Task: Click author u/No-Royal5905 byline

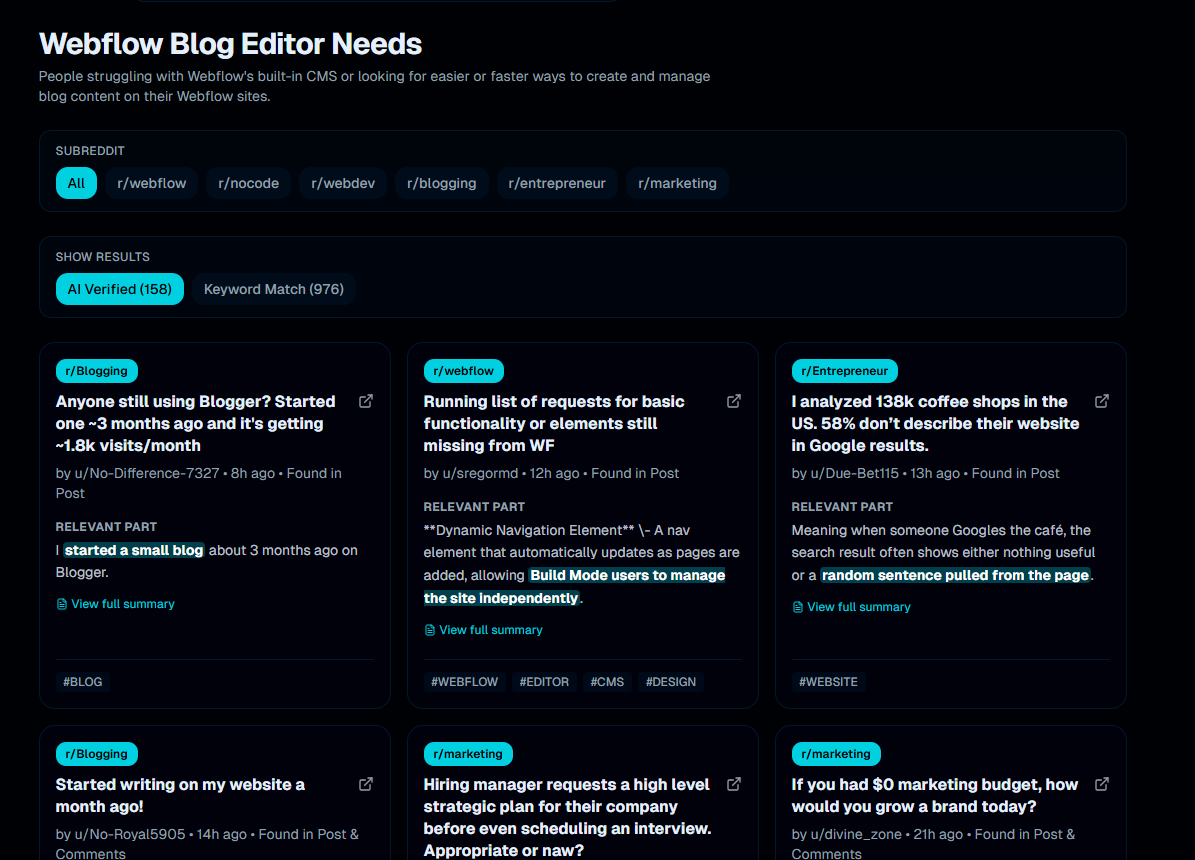Action: 130,835
